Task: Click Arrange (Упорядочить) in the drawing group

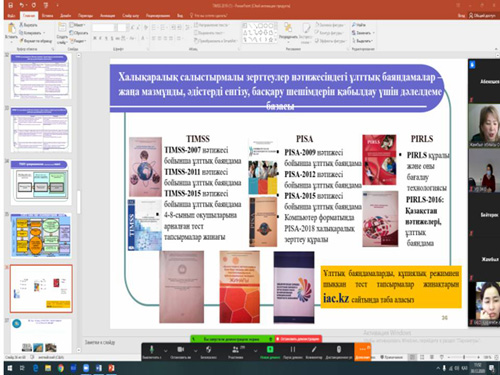Action: point(288,31)
